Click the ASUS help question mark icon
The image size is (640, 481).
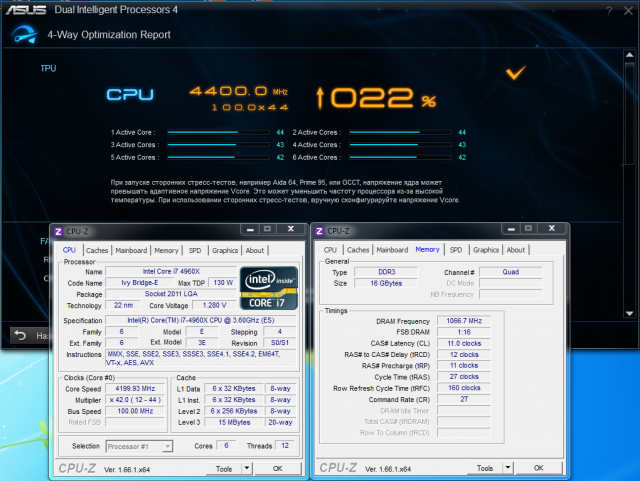tap(609, 11)
